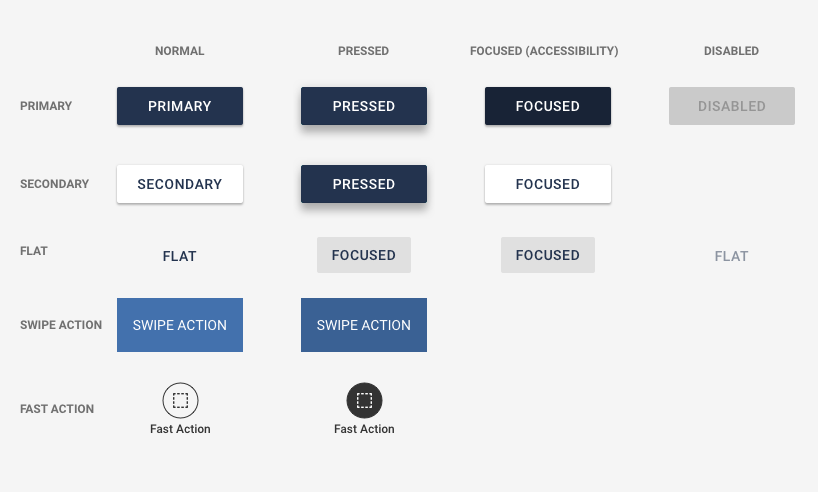Click the PRESSED button in the Primary row
This screenshot has width=818, height=492.
click(364, 106)
